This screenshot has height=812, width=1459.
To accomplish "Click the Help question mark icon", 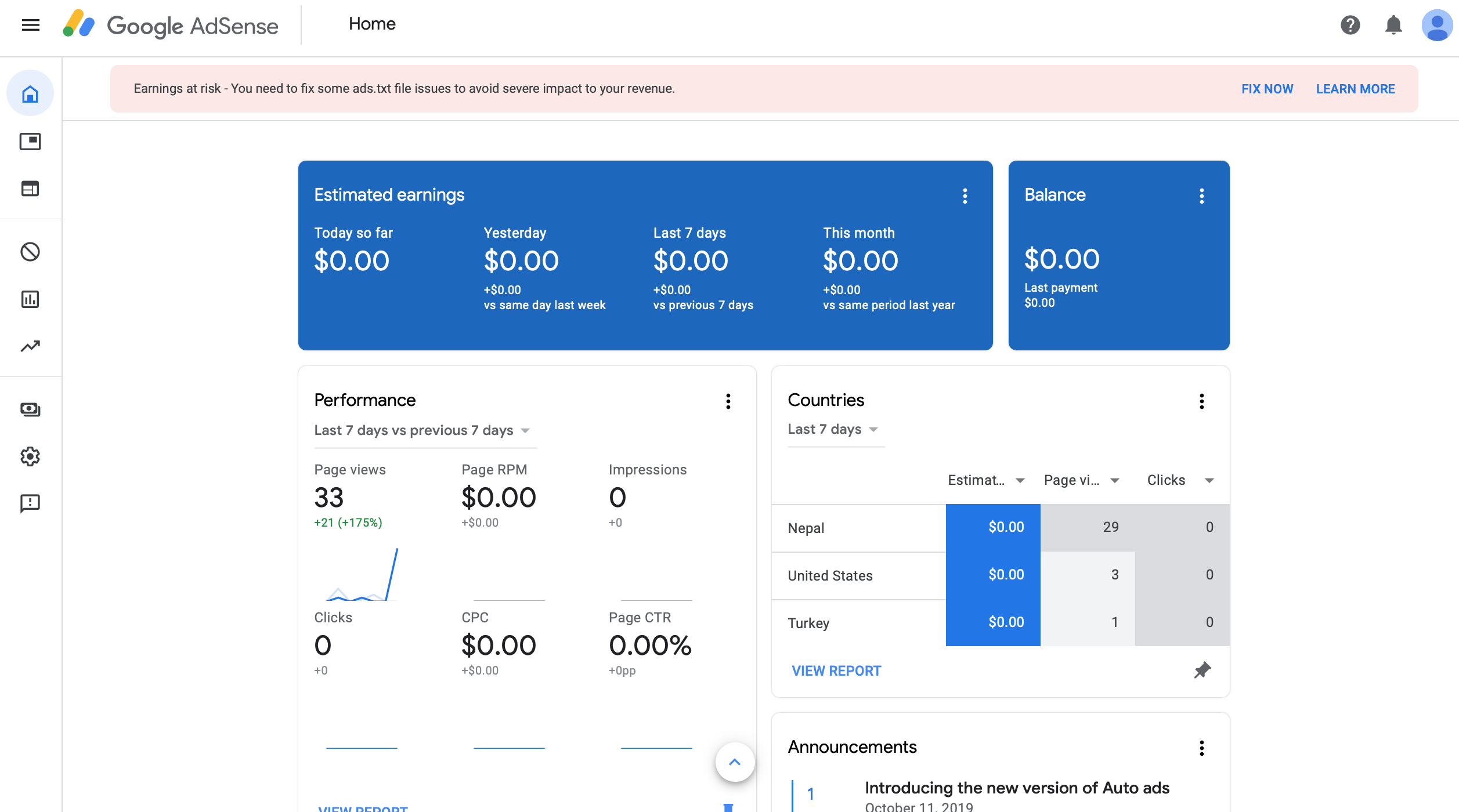I will coord(1350,24).
